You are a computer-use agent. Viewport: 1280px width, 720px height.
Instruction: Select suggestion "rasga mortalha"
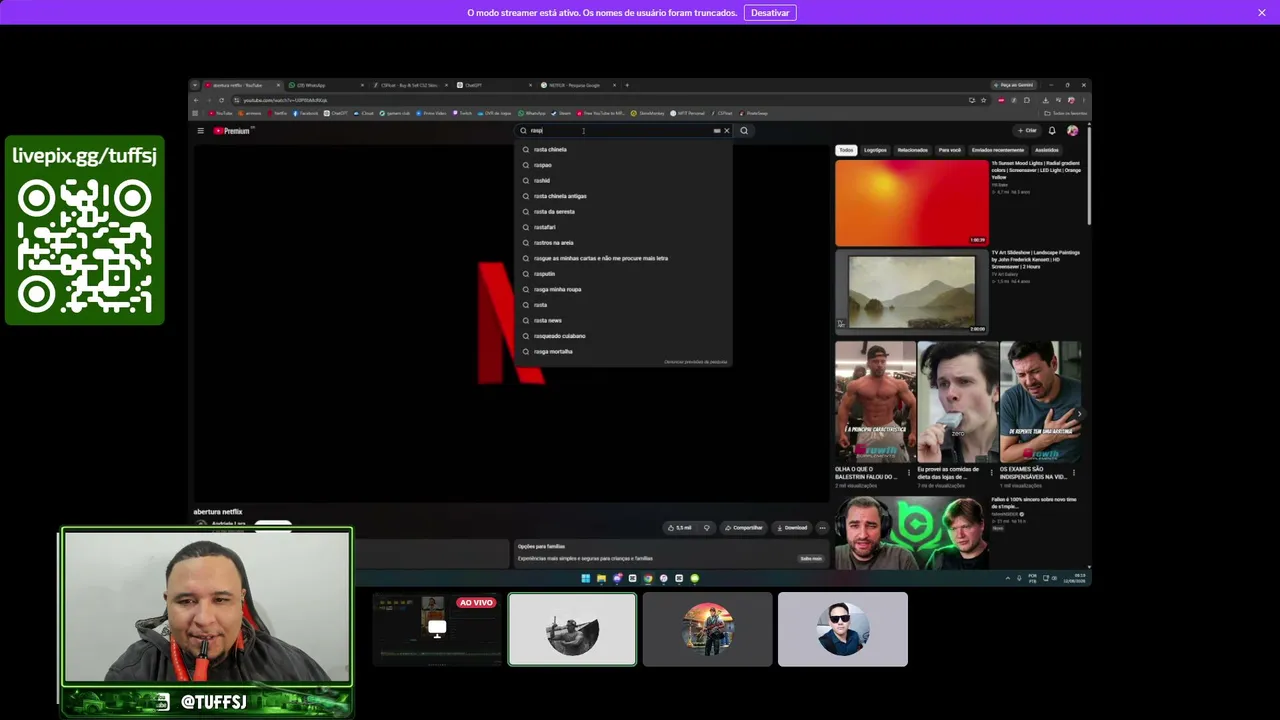click(x=623, y=351)
